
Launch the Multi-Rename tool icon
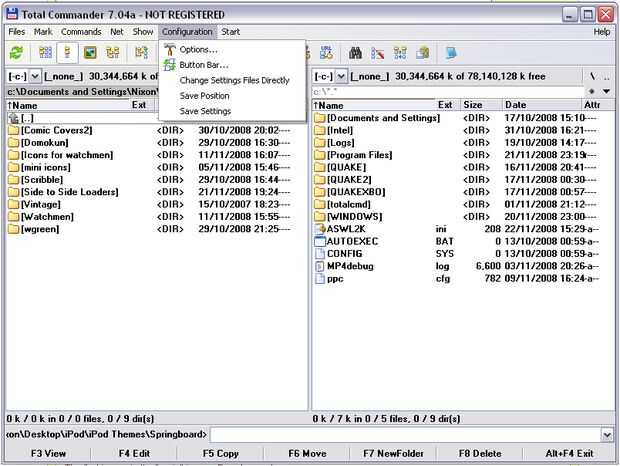(378, 53)
